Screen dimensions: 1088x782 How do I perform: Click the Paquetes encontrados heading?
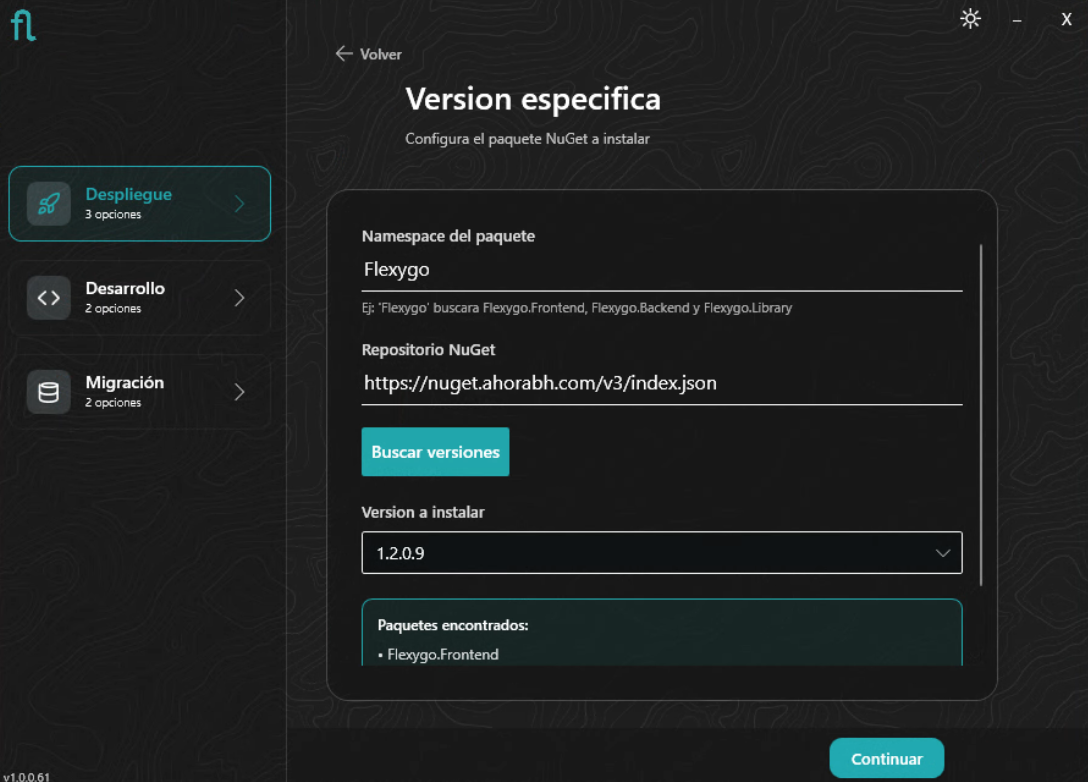[x=452, y=625]
